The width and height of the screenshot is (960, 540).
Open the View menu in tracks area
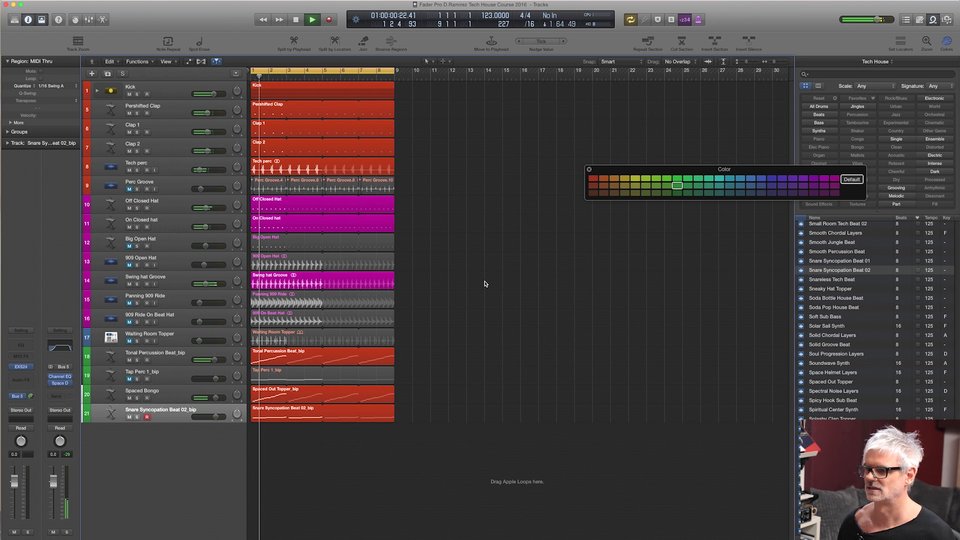click(x=167, y=61)
